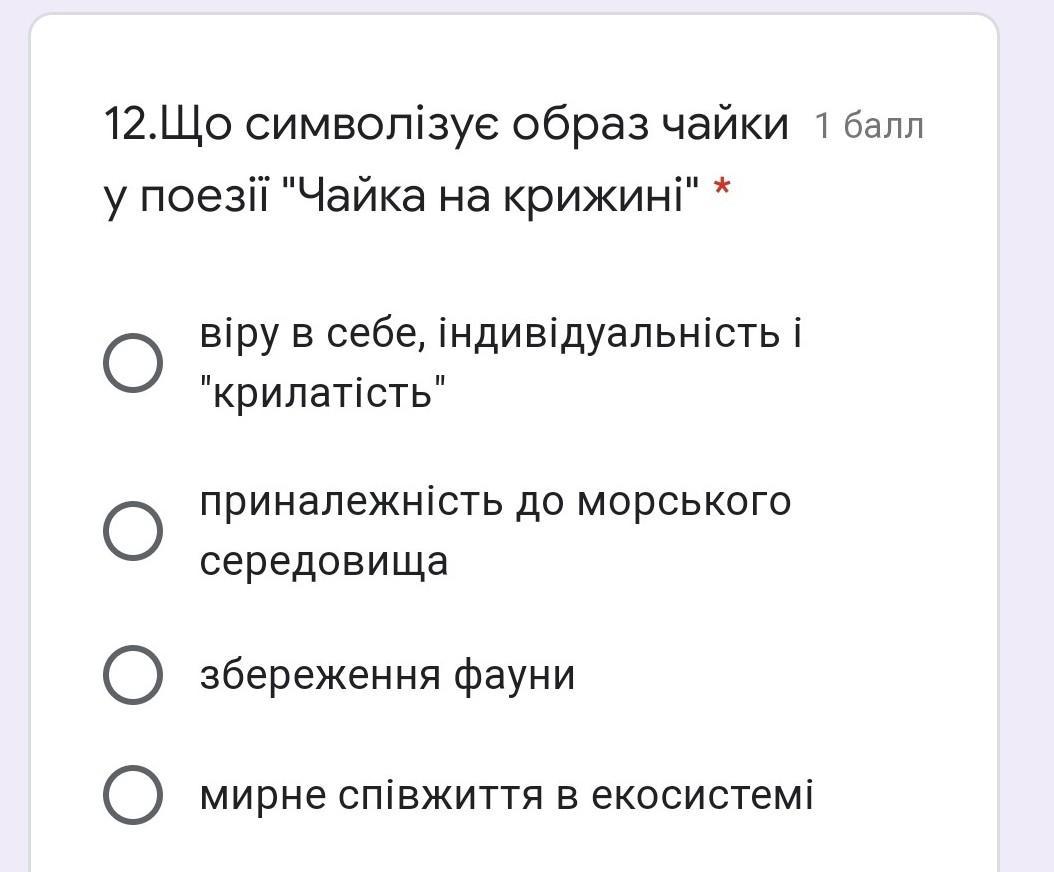Tick the radio circle for "збереження фауни"

click(133, 675)
